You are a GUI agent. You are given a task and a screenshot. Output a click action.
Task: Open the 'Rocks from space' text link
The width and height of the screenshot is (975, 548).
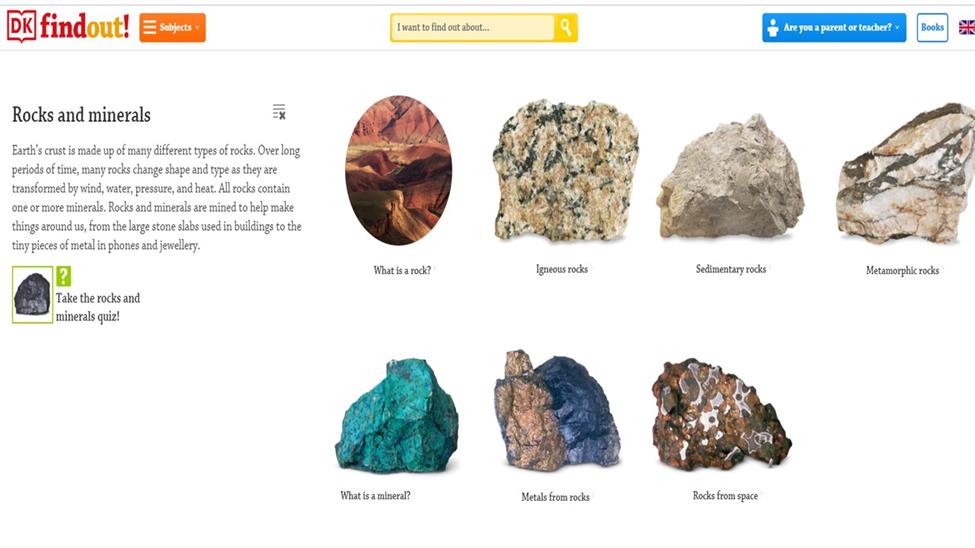click(x=725, y=496)
